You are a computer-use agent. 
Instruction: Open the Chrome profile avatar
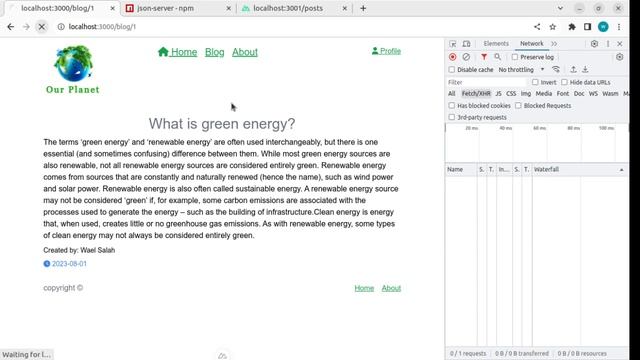tap(603, 27)
